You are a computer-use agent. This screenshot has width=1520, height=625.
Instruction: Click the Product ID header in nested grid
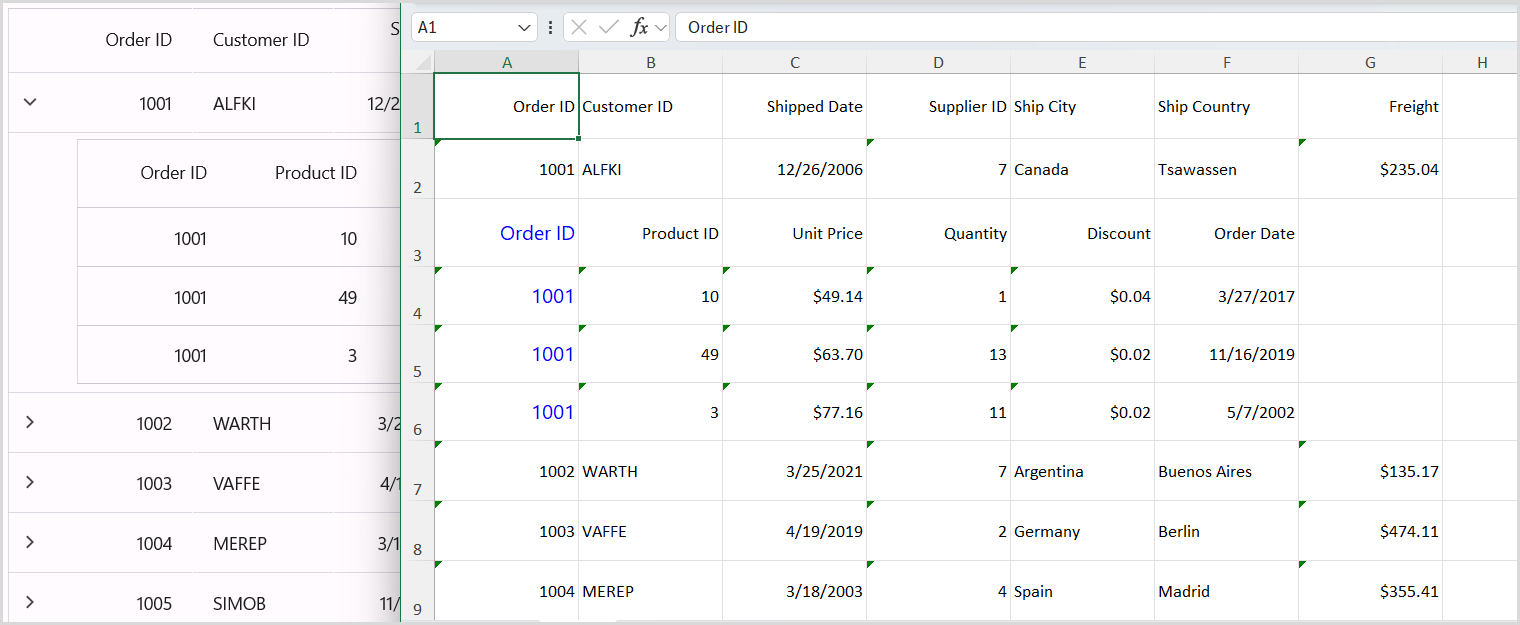[316, 173]
